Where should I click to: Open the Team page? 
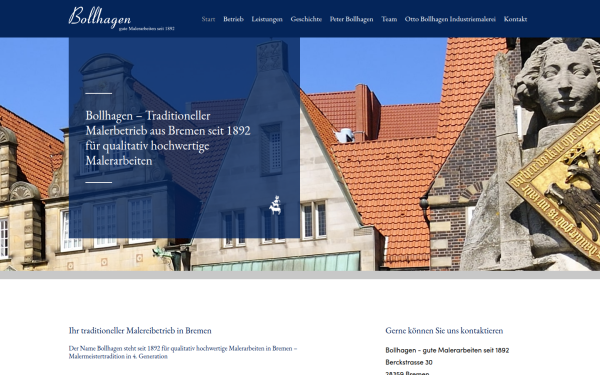click(x=389, y=19)
